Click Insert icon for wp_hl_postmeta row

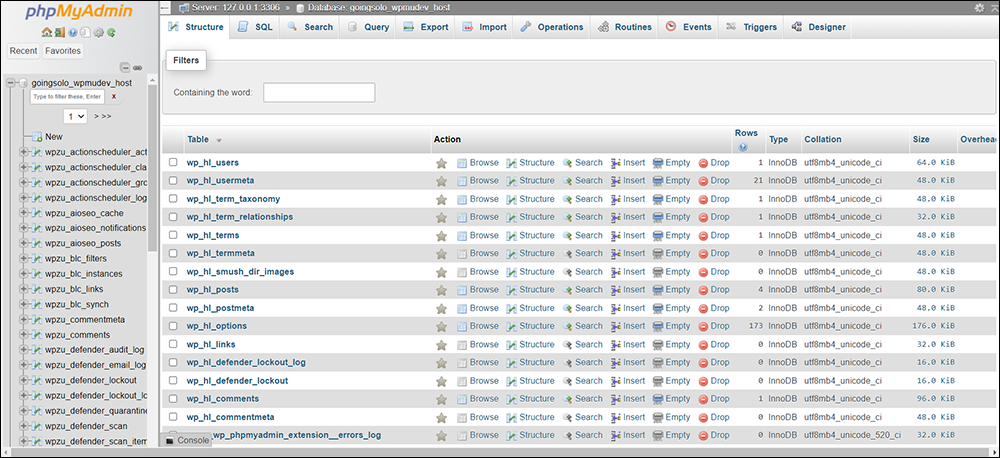(616, 308)
